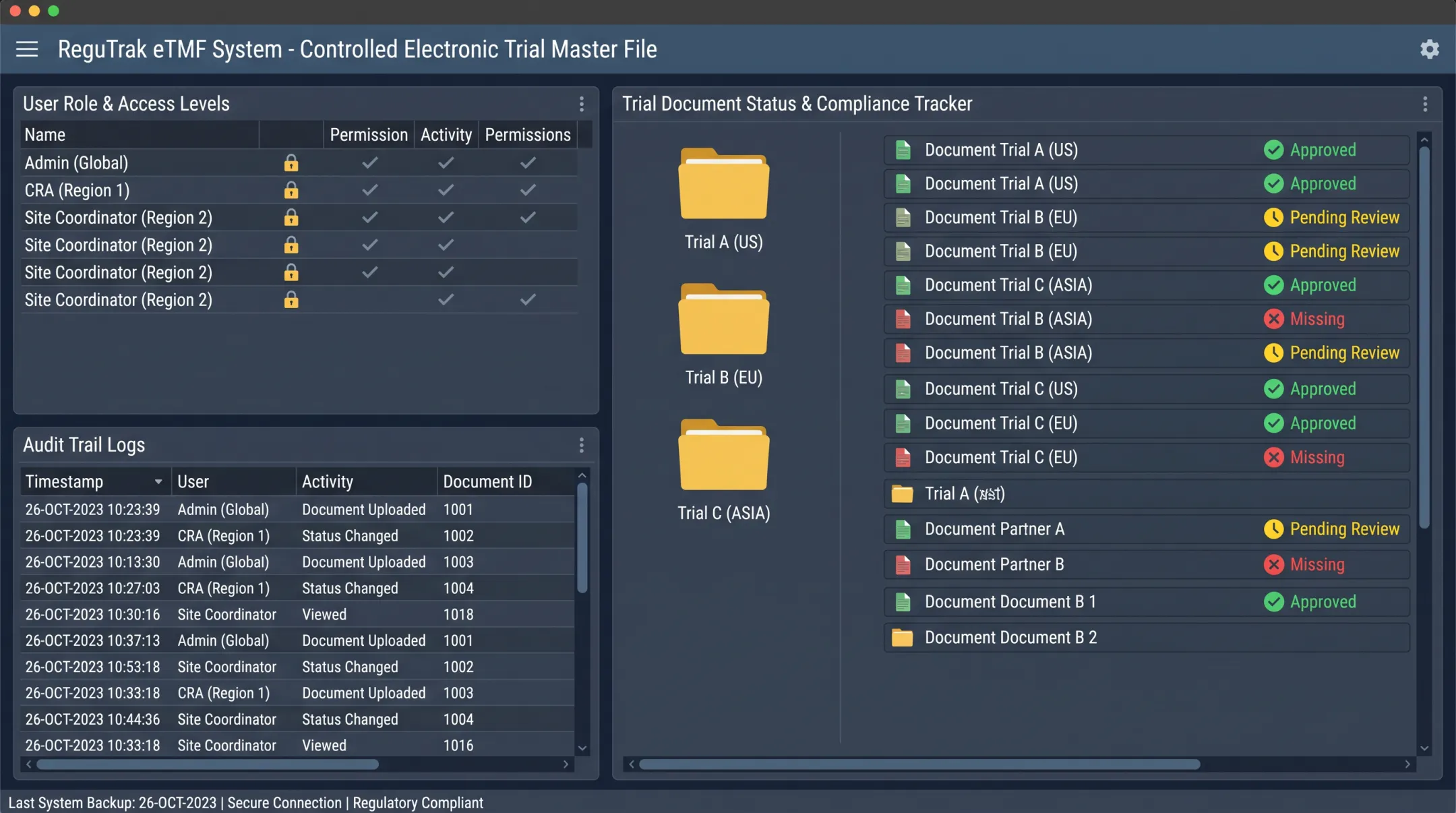Click the audit log scroll-up arrow
Screen dimensions: 1456x813
pyautogui.click(x=582, y=475)
